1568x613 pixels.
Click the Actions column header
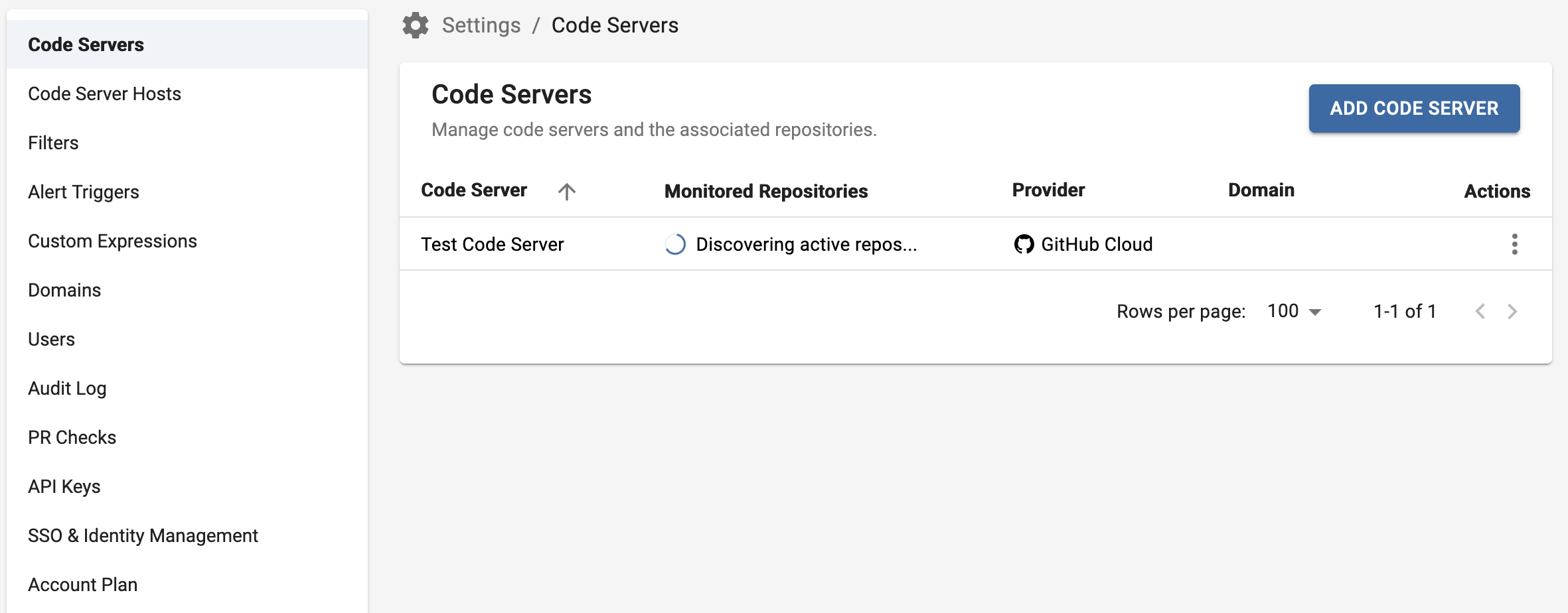click(x=1497, y=191)
